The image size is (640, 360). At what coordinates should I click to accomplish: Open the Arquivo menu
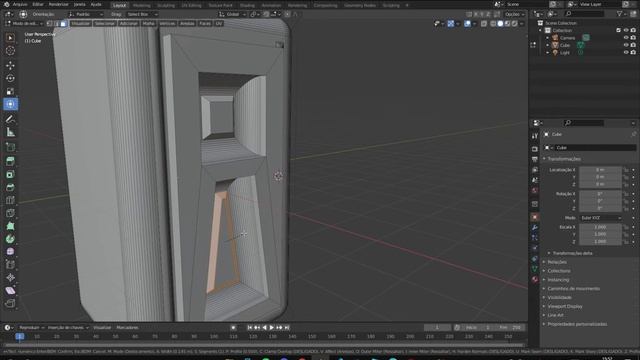tap(20, 4)
